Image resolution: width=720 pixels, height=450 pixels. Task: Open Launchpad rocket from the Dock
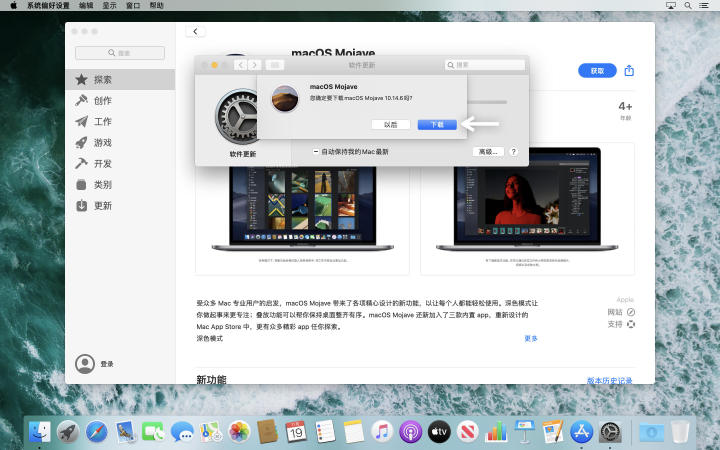[x=68, y=432]
